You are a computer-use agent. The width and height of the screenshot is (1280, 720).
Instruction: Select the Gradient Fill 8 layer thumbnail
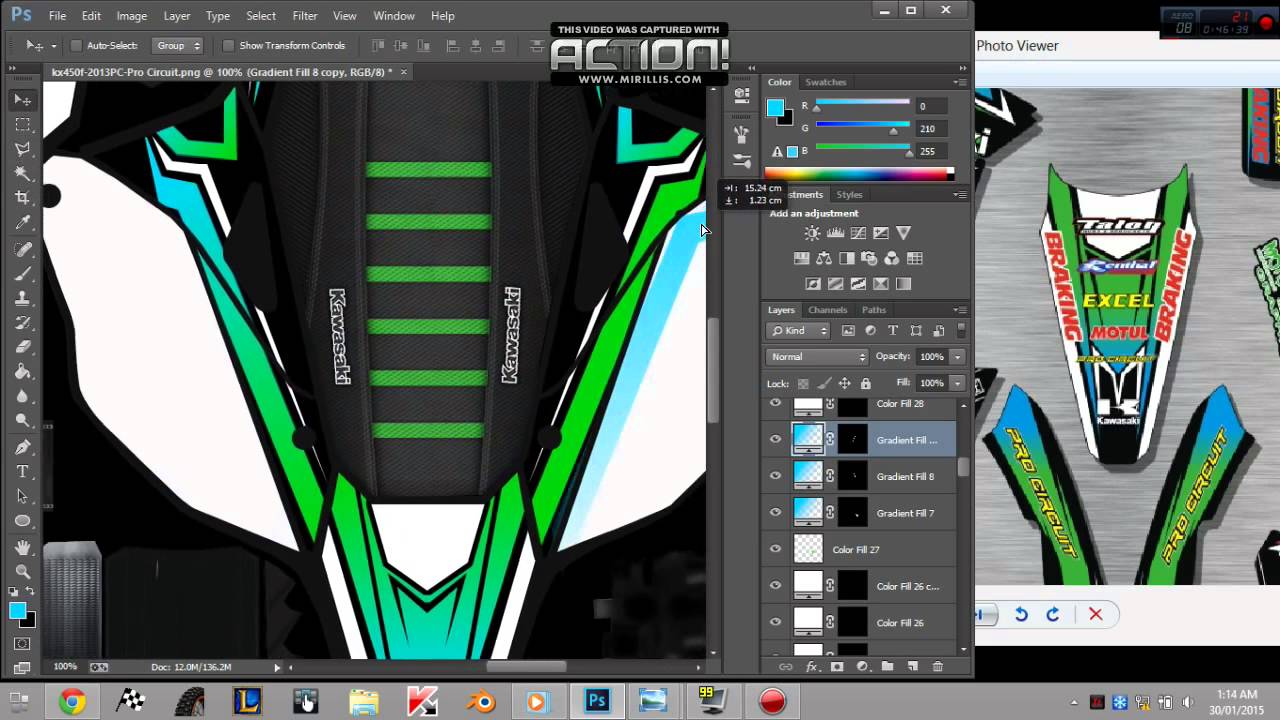pos(808,476)
